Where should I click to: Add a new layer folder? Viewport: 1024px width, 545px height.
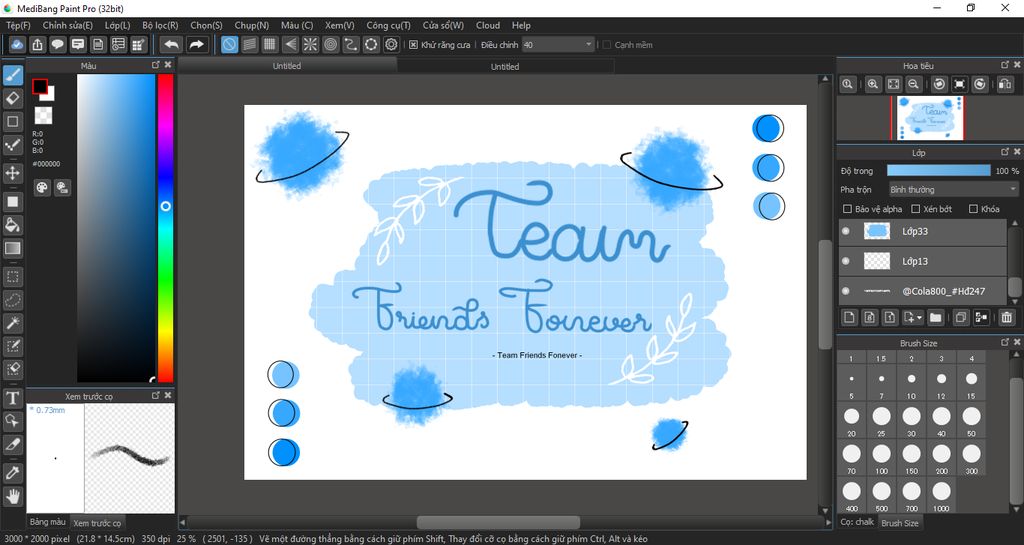click(935, 317)
